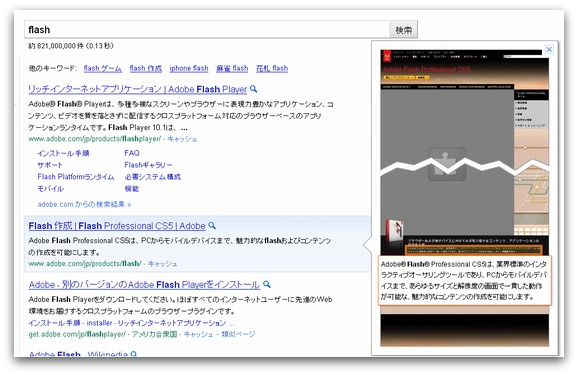Click preview magnifier beside 'Adobe Flash Playerをインストール' result

click(267, 284)
